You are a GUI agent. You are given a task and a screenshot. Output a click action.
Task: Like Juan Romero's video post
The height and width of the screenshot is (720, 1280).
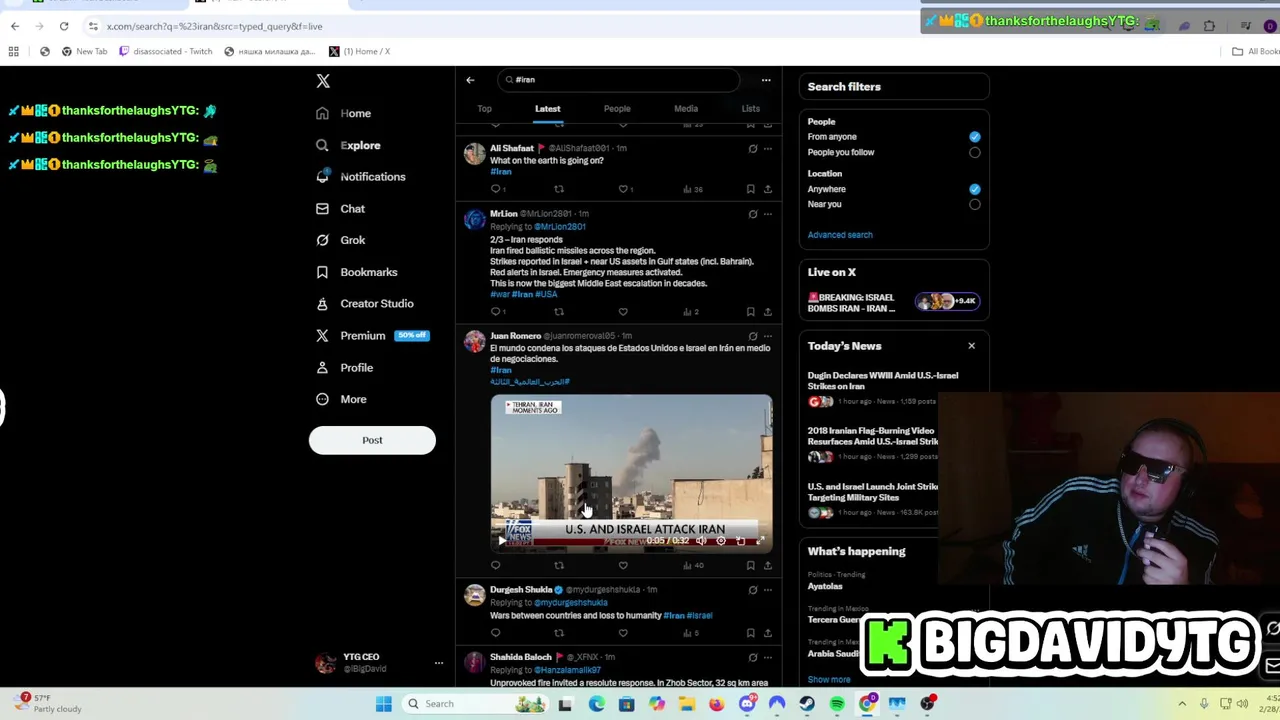(623, 565)
